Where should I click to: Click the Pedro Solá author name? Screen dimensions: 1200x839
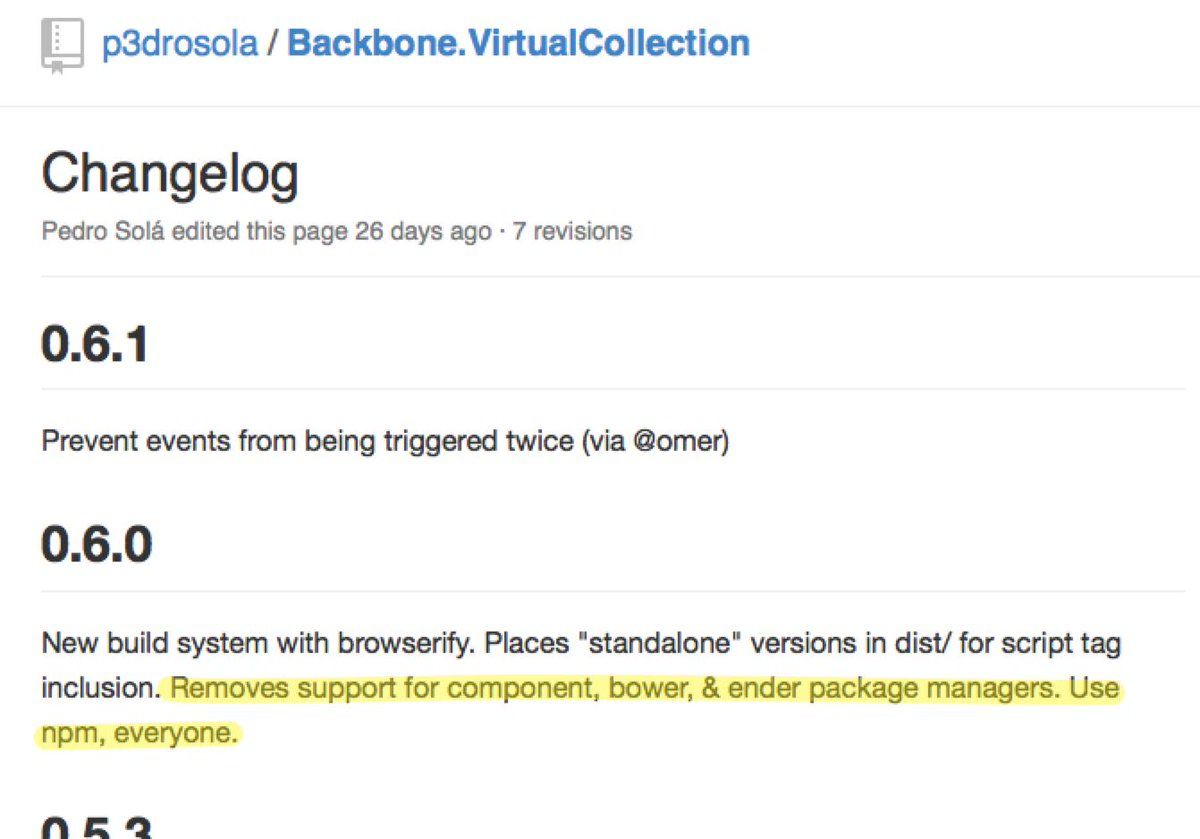pyautogui.click(x=104, y=232)
